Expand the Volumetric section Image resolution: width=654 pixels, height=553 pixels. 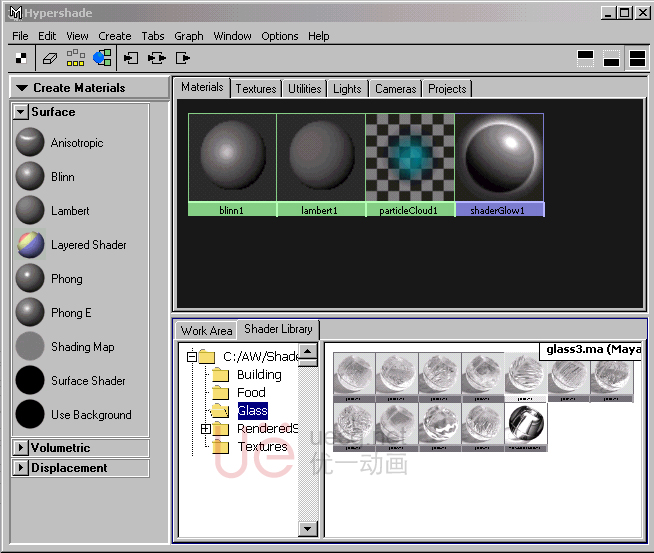click(x=20, y=447)
